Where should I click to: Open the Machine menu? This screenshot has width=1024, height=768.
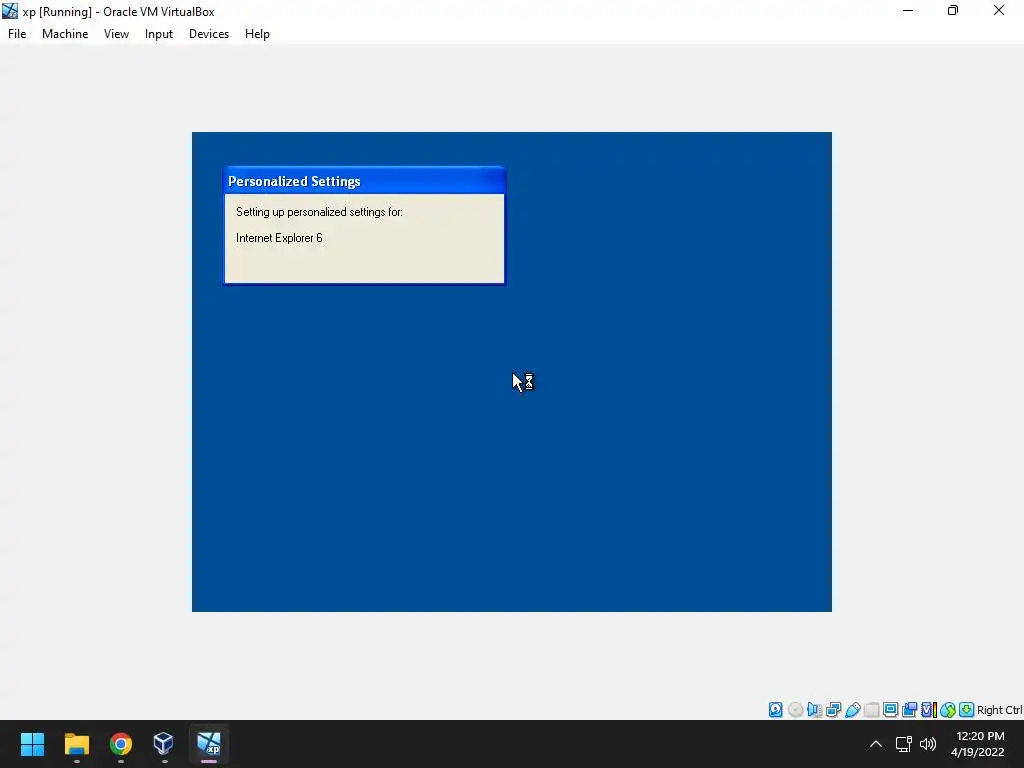point(65,34)
